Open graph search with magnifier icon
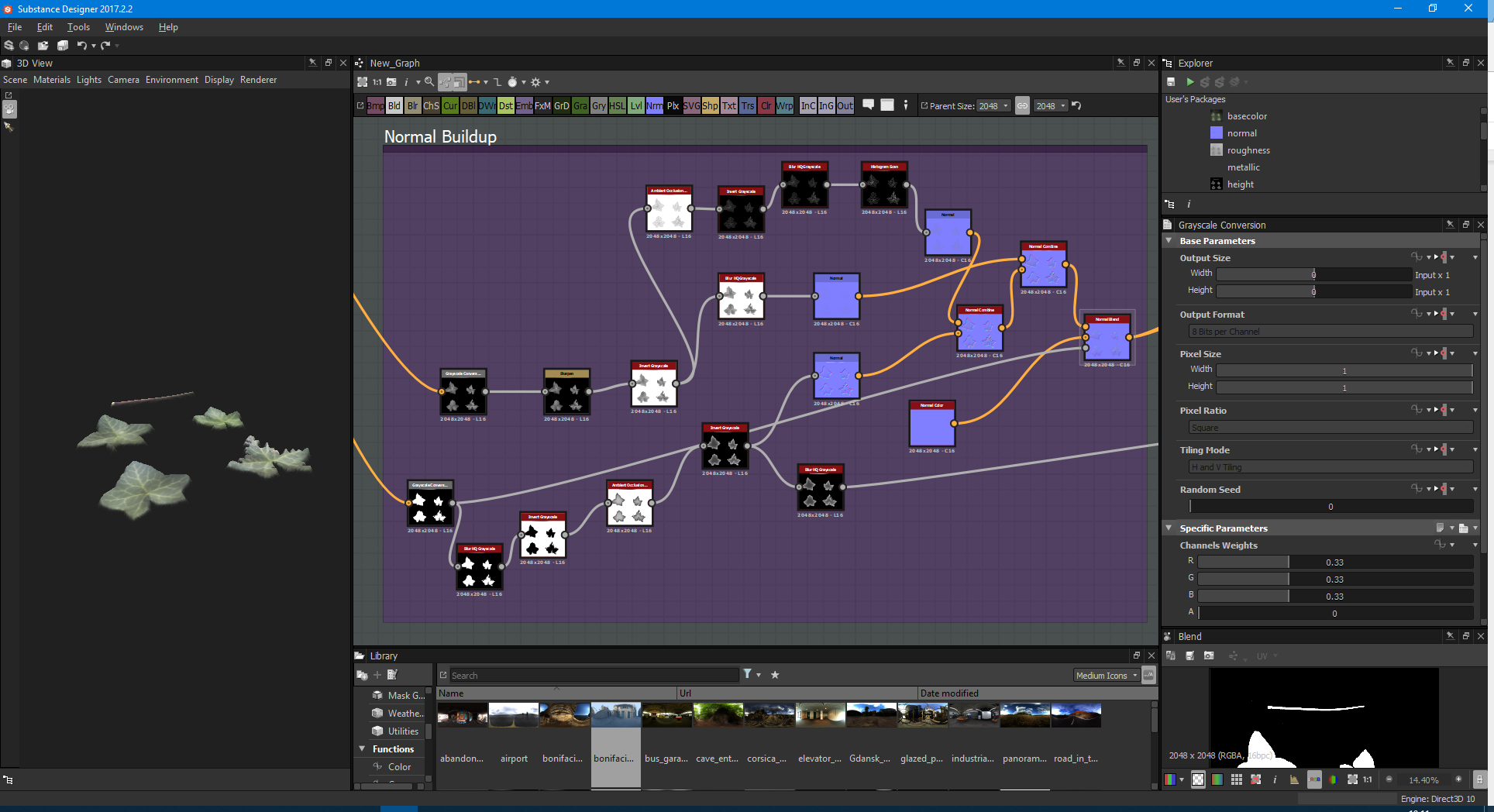This screenshot has width=1494, height=812. [429, 82]
